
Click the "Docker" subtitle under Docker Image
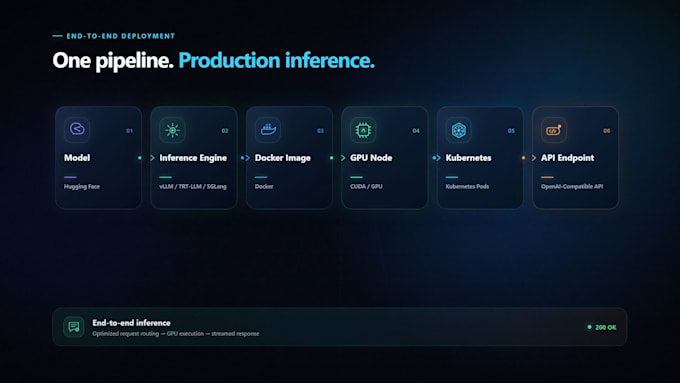point(264,187)
